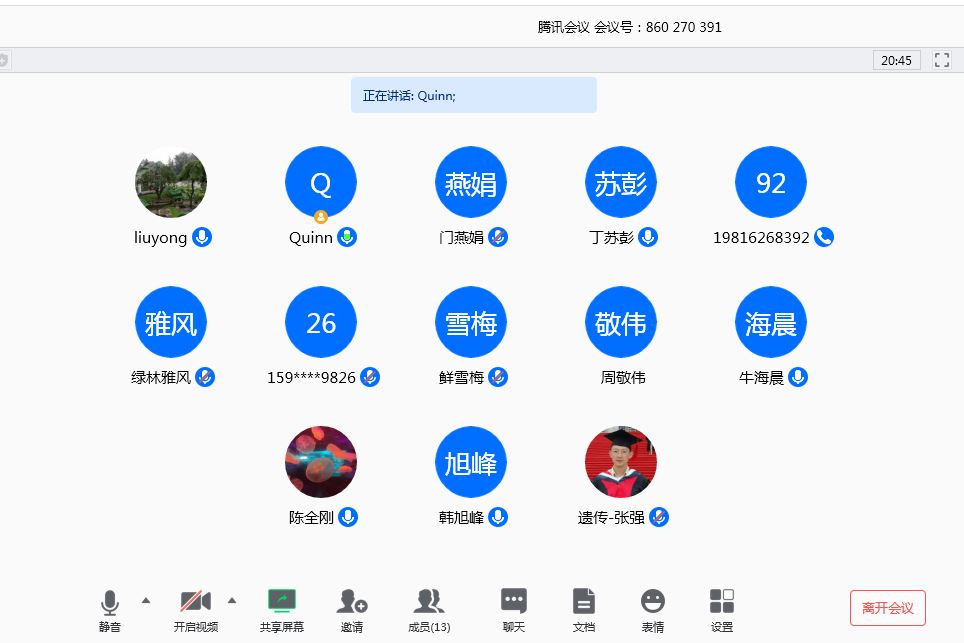Click 绿林雅风's muted microphone icon
This screenshot has width=964, height=643.
(205, 377)
